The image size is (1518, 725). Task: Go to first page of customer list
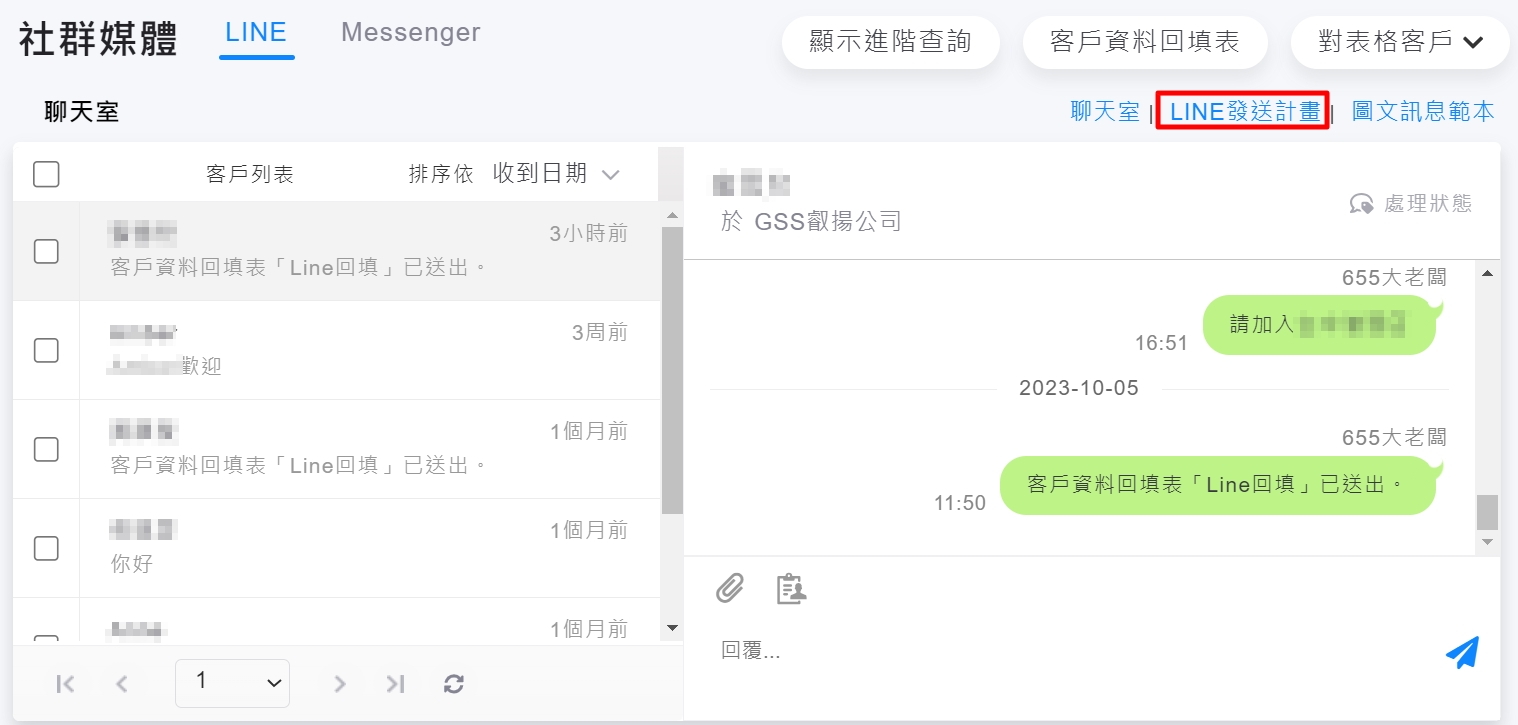pyautogui.click(x=66, y=684)
